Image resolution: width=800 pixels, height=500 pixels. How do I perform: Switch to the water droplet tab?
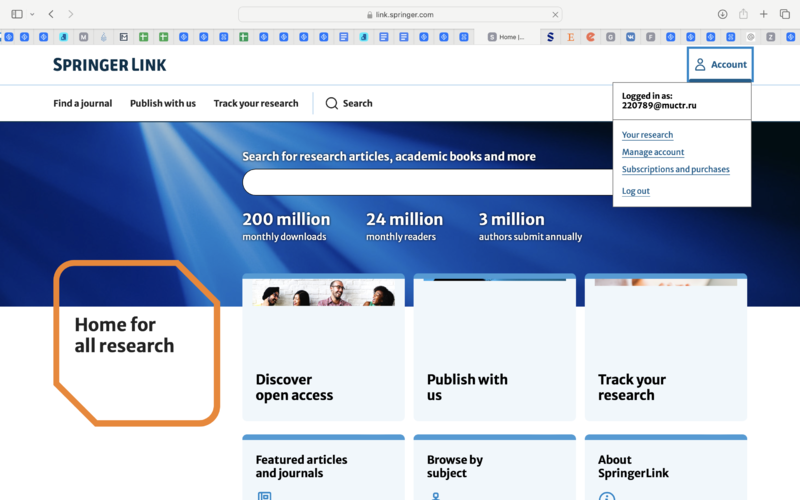104,37
